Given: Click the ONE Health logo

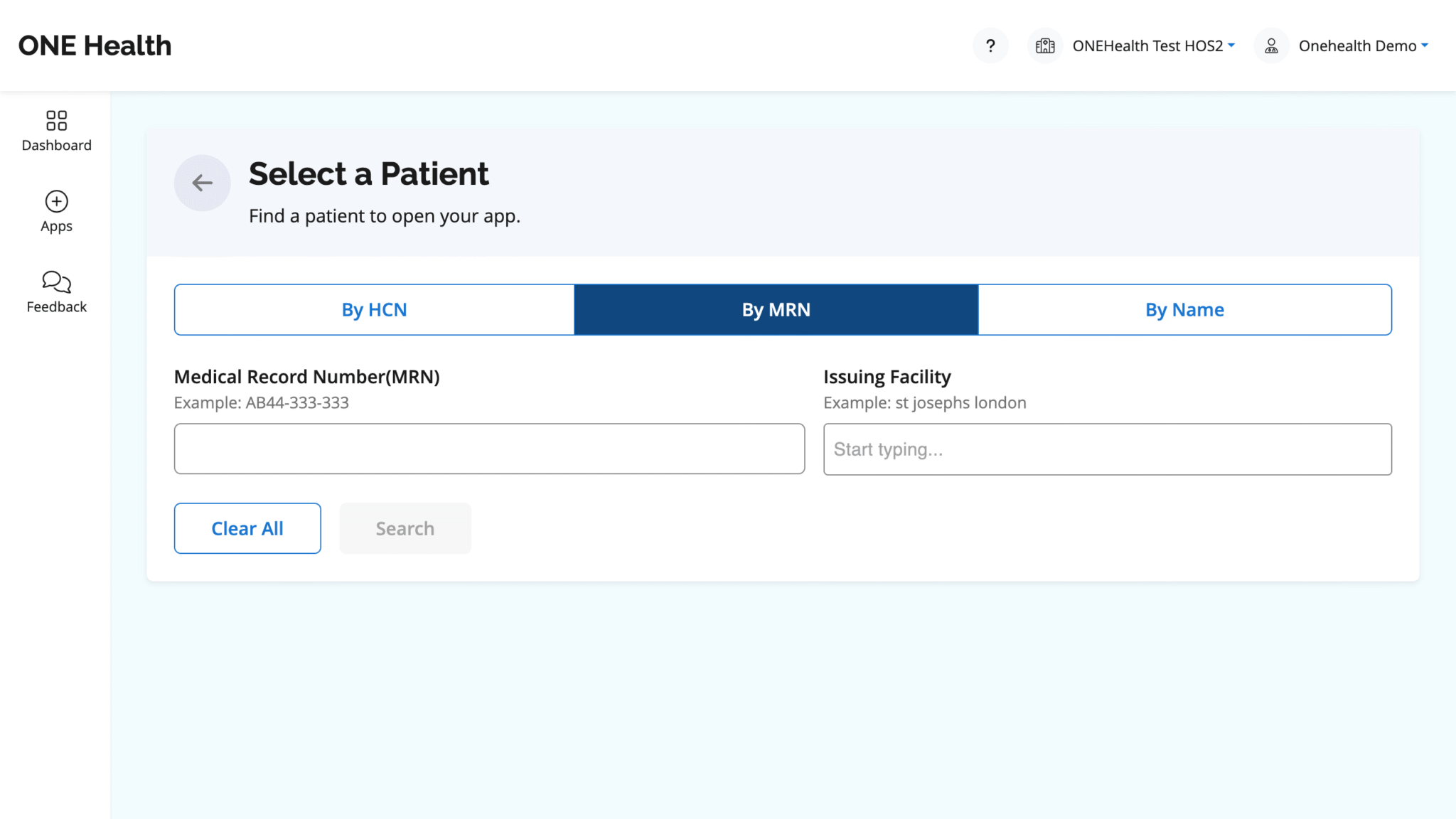Looking at the screenshot, I should tap(95, 45).
